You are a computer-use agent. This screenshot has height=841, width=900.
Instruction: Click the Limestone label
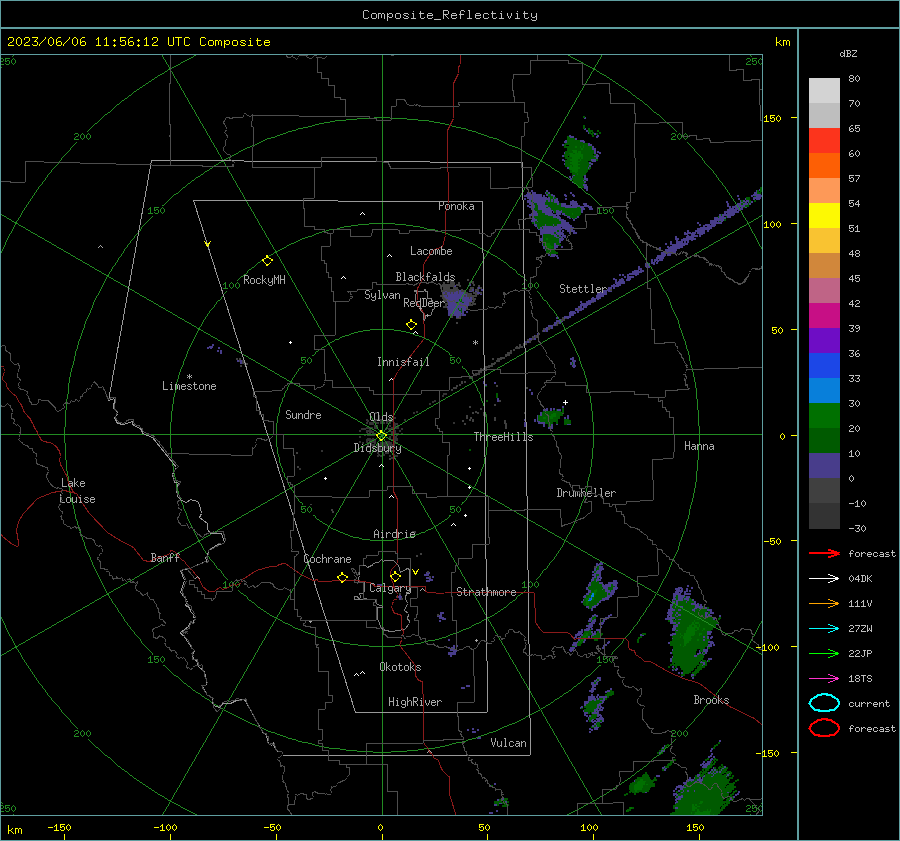pos(189,386)
